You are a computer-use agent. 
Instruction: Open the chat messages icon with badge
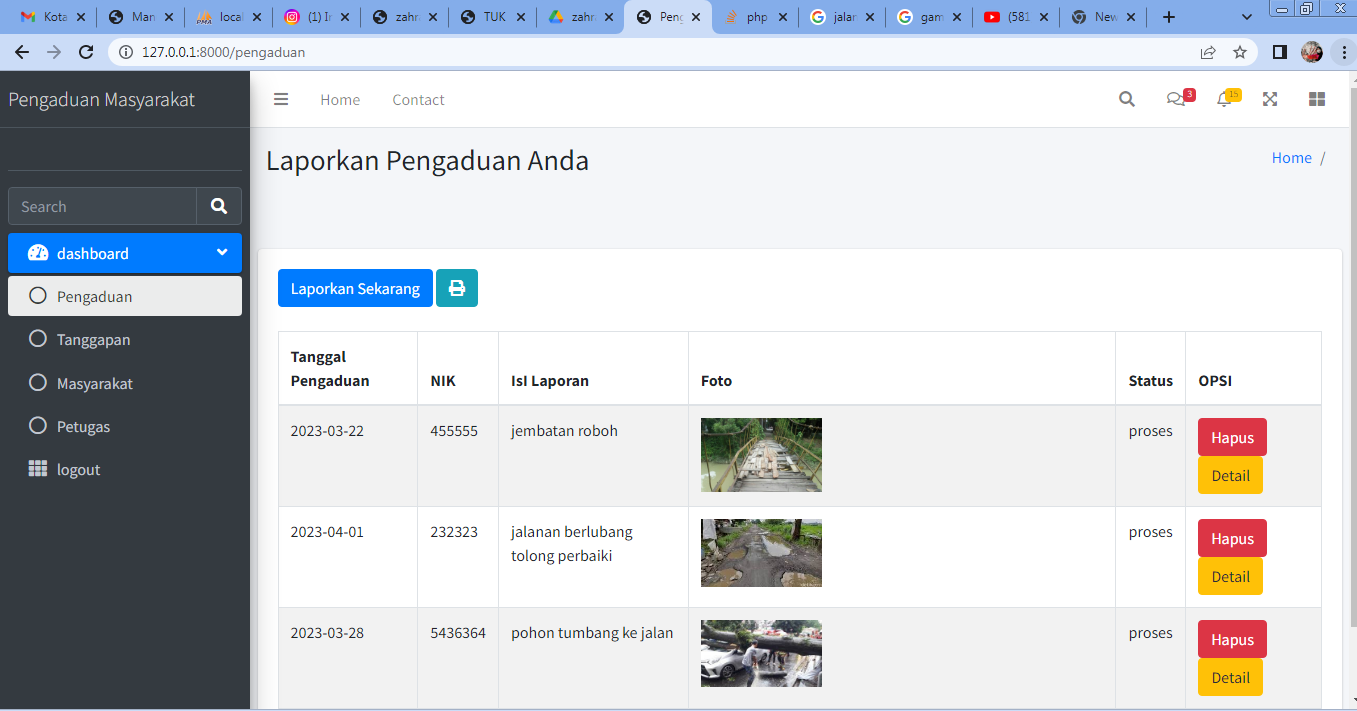click(x=1176, y=99)
